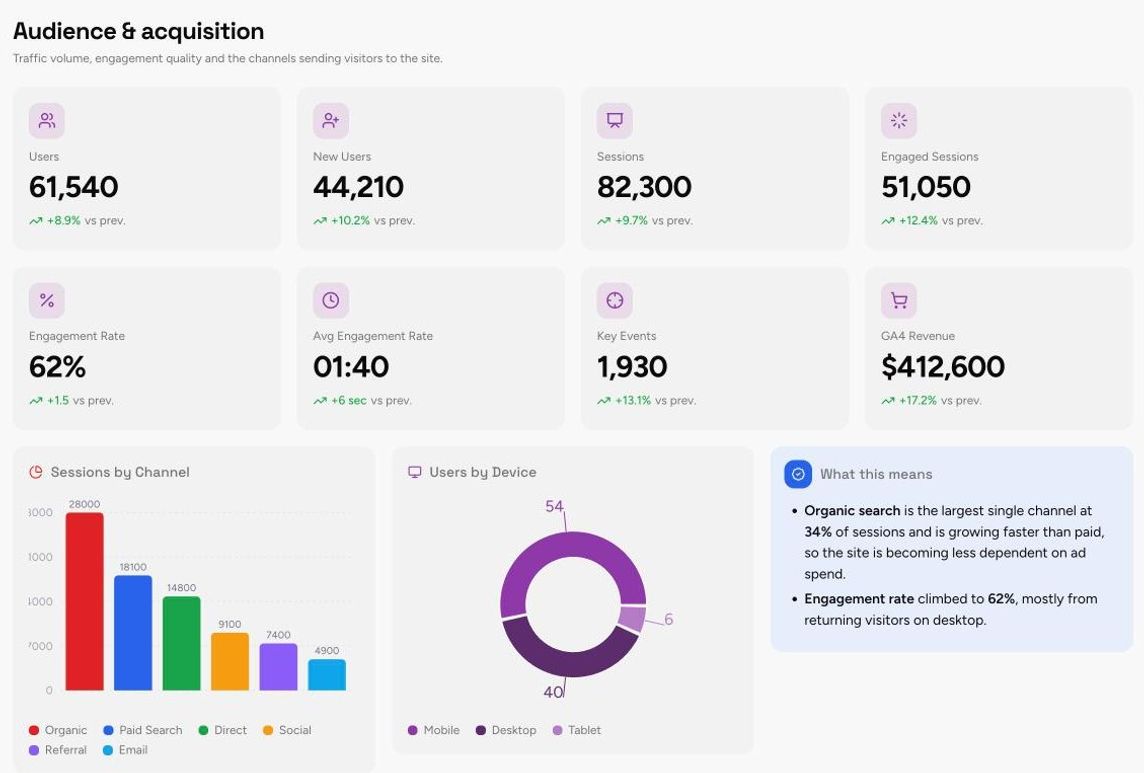Toggle the Social legend item
1144x773 pixels.
click(x=287, y=730)
